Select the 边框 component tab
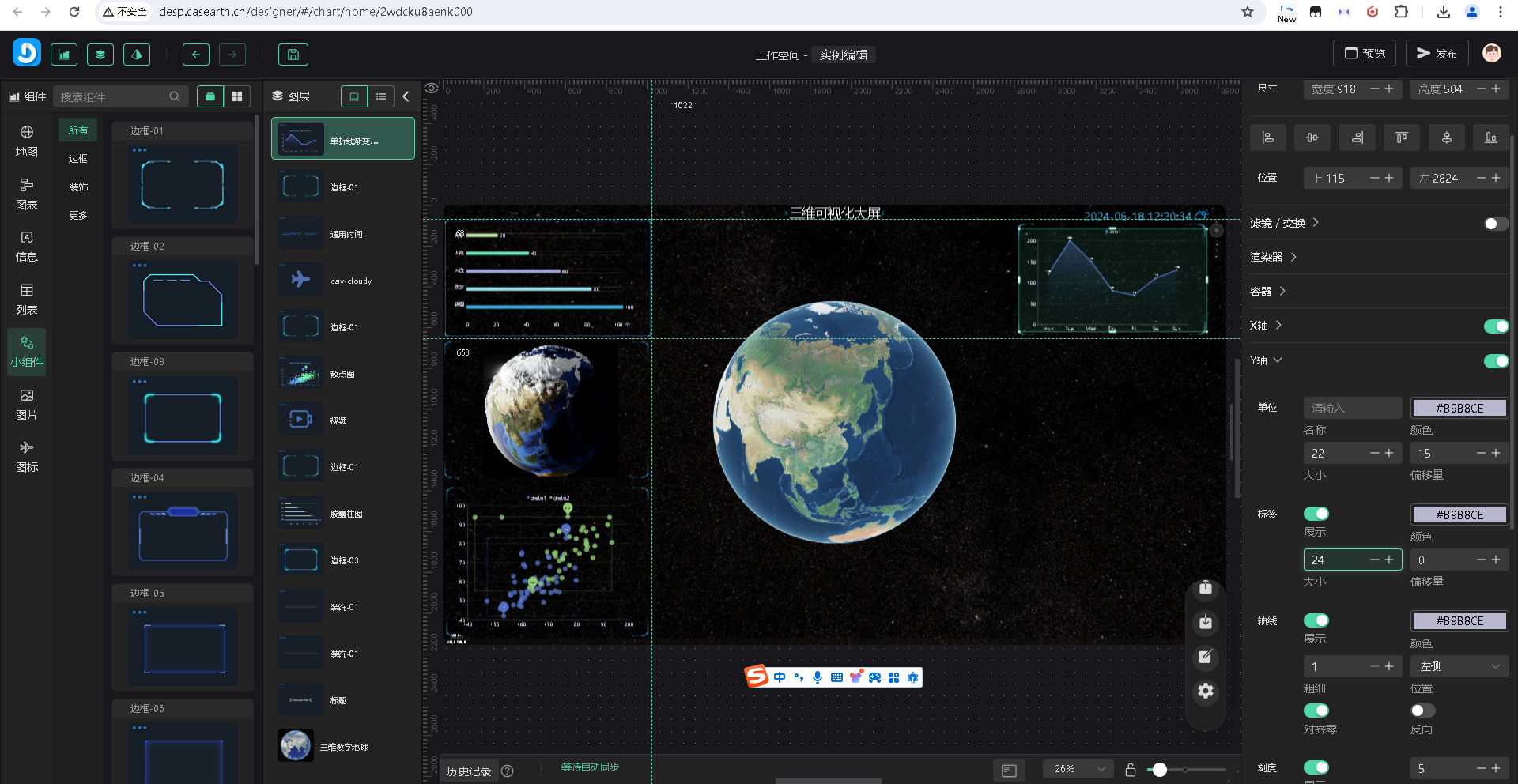The height and width of the screenshot is (784, 1518). 77,159
